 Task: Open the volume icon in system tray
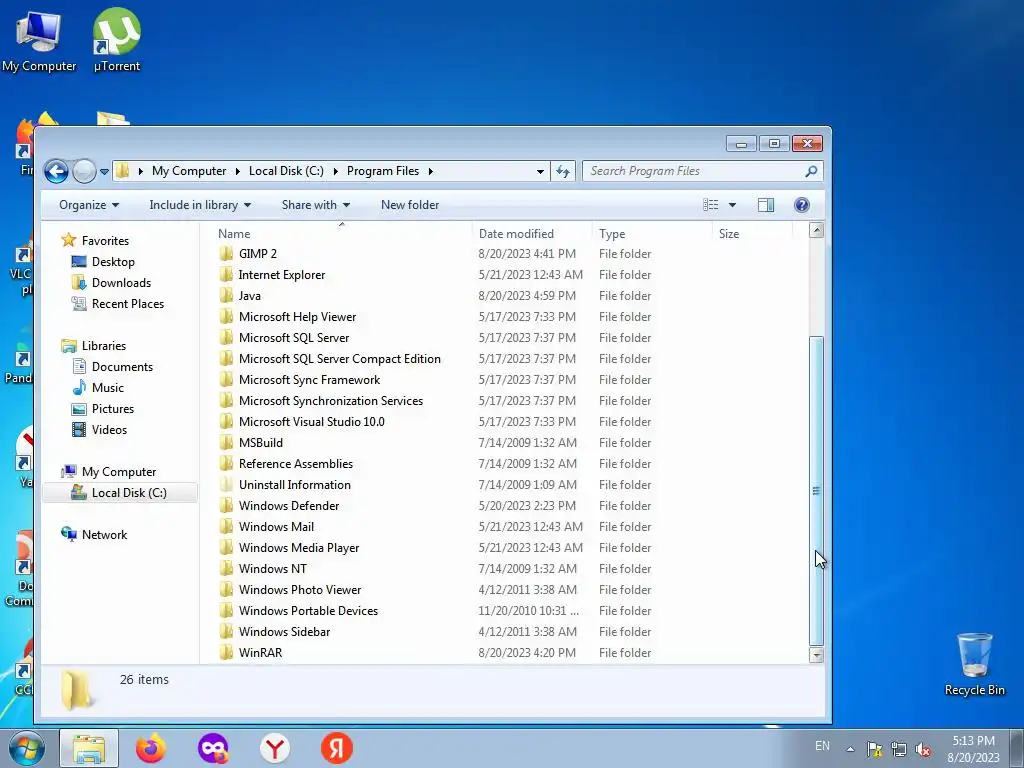pos(923,750)
